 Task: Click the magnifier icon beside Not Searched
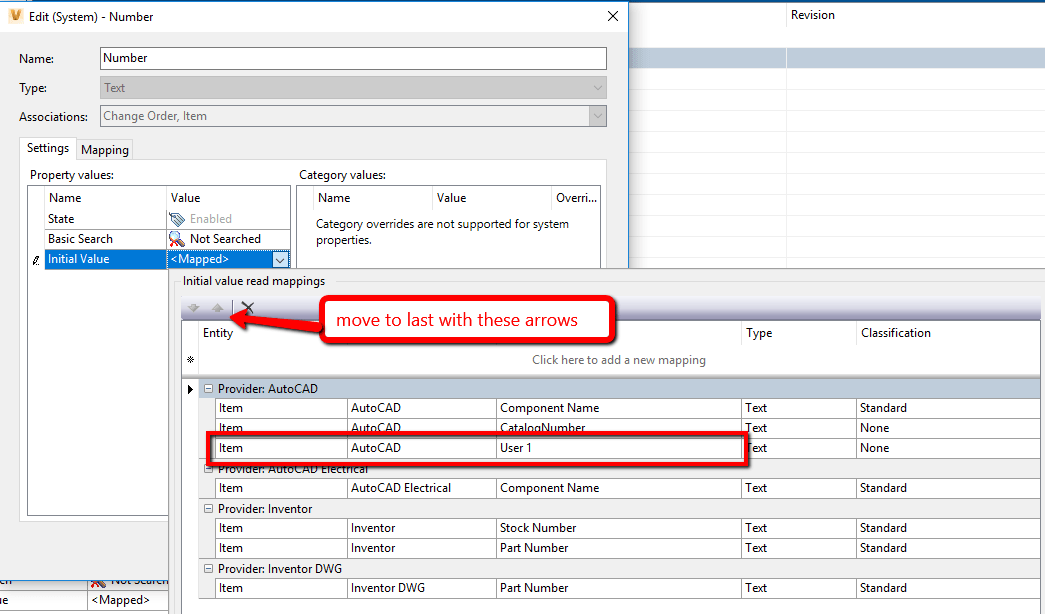(177, 238)
